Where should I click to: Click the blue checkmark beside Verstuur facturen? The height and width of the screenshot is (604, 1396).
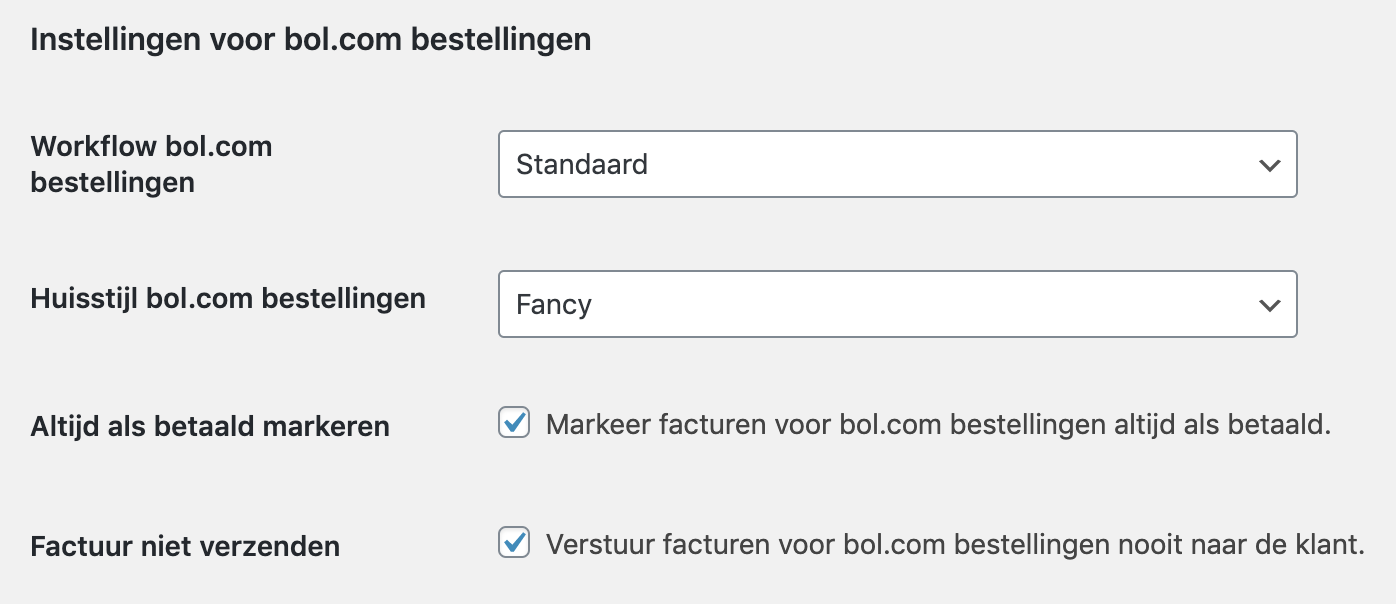point(514,544)
